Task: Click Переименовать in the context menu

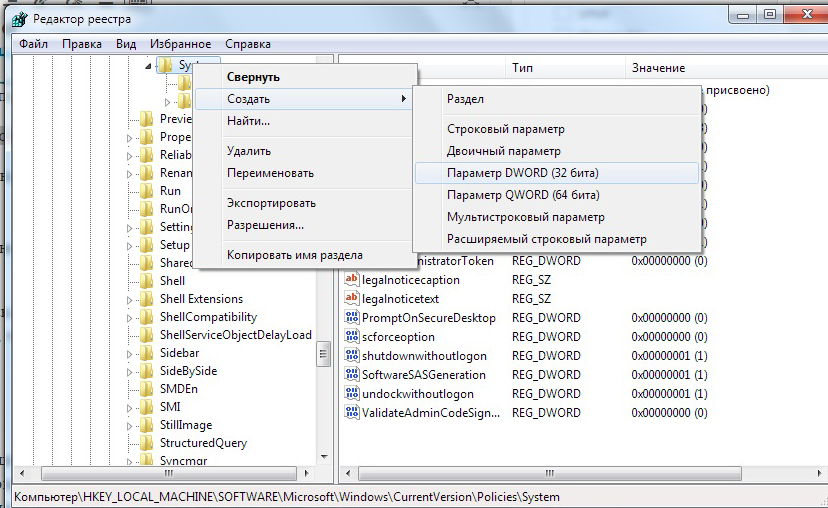Action: tap(304, 173)
